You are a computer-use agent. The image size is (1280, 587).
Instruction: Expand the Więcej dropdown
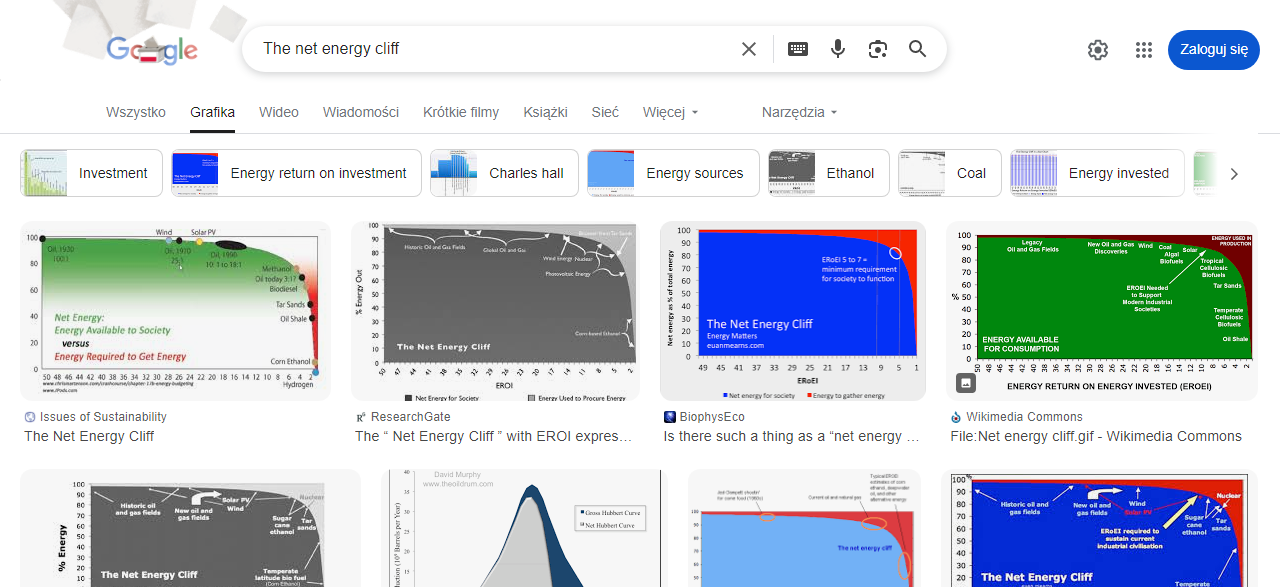pos(671,112)
